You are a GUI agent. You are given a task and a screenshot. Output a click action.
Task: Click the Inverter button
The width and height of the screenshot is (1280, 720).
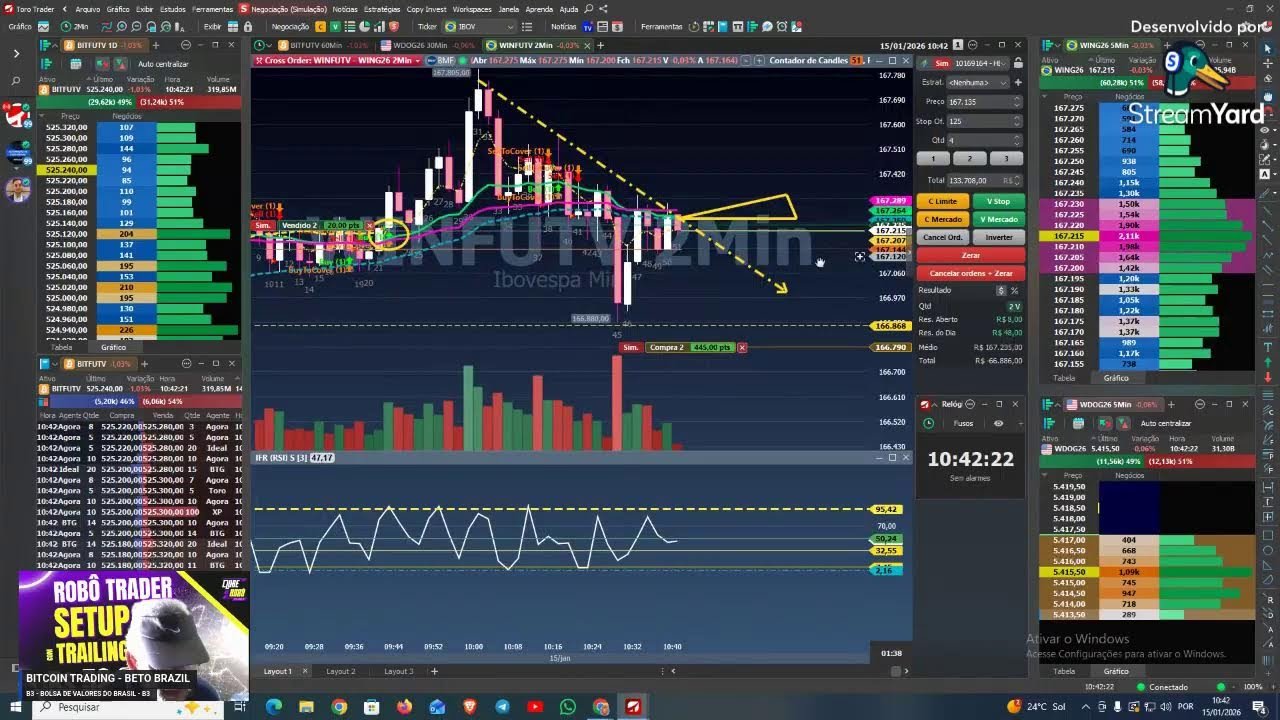coord(999,237)
